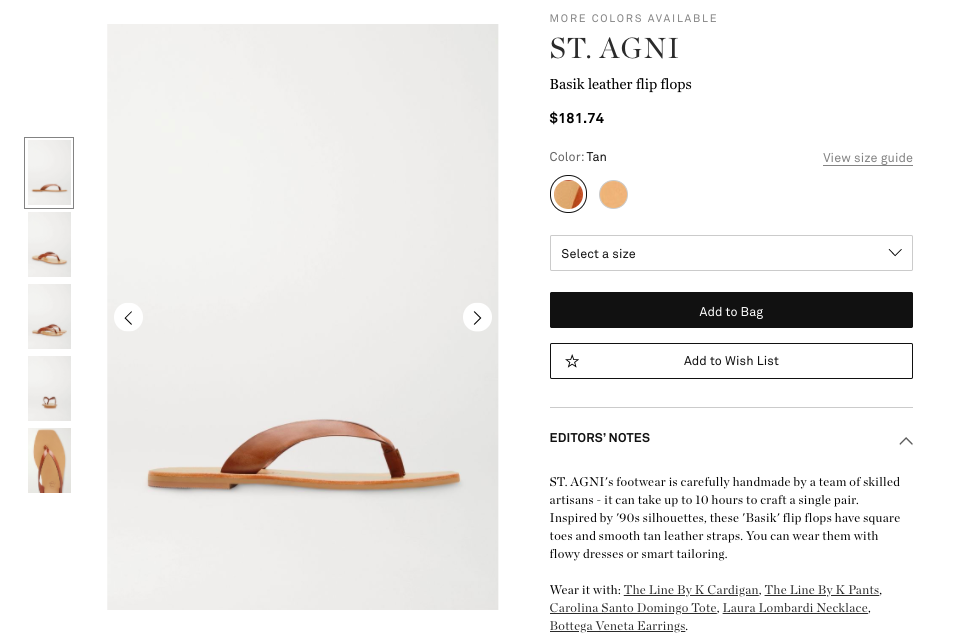Open the Bottega Veneta Earrings link
Screen dimensions: 955x637
click(617, 625)
